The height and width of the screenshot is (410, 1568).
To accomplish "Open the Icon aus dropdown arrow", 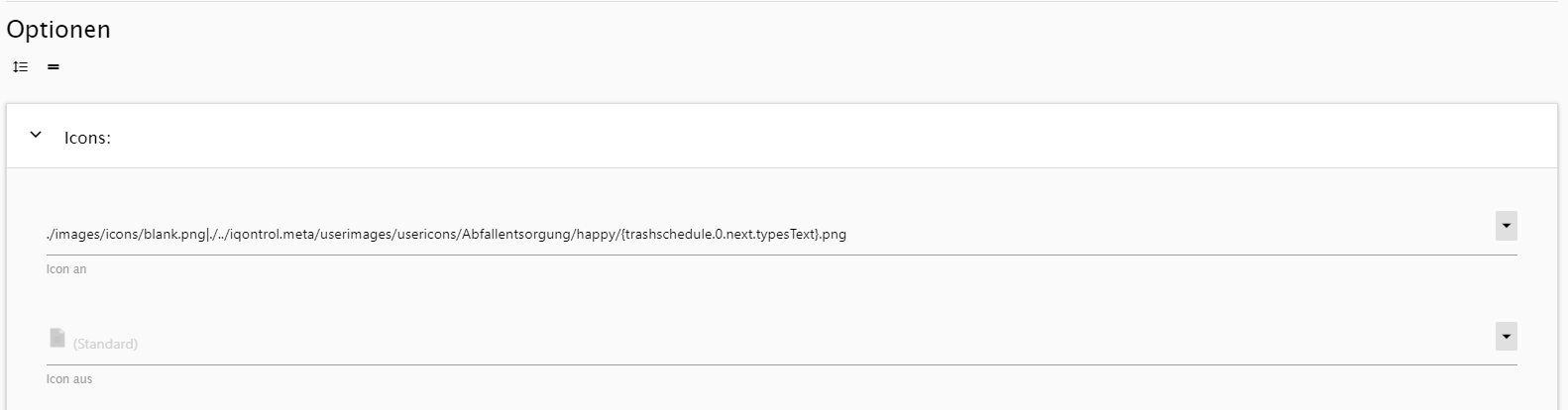I will click(x=1506, y=337).
